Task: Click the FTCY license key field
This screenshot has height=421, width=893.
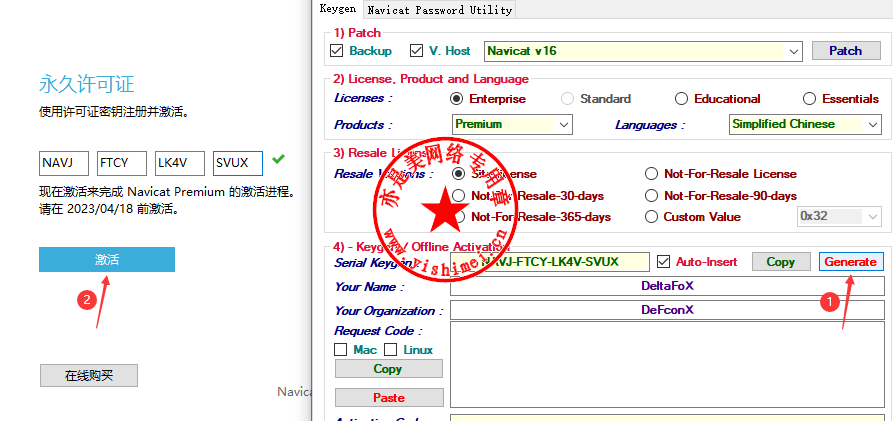Action: 122,163
